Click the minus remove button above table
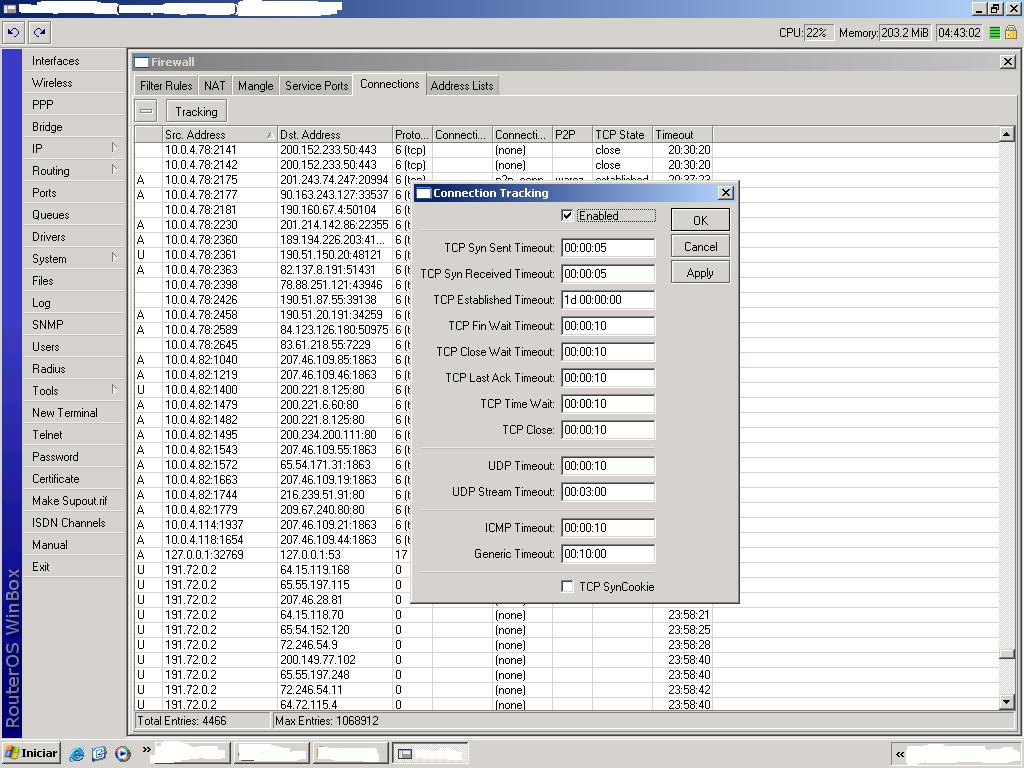Image resolution: width=1024 pixels, height=768 pixels. point(146,111)
